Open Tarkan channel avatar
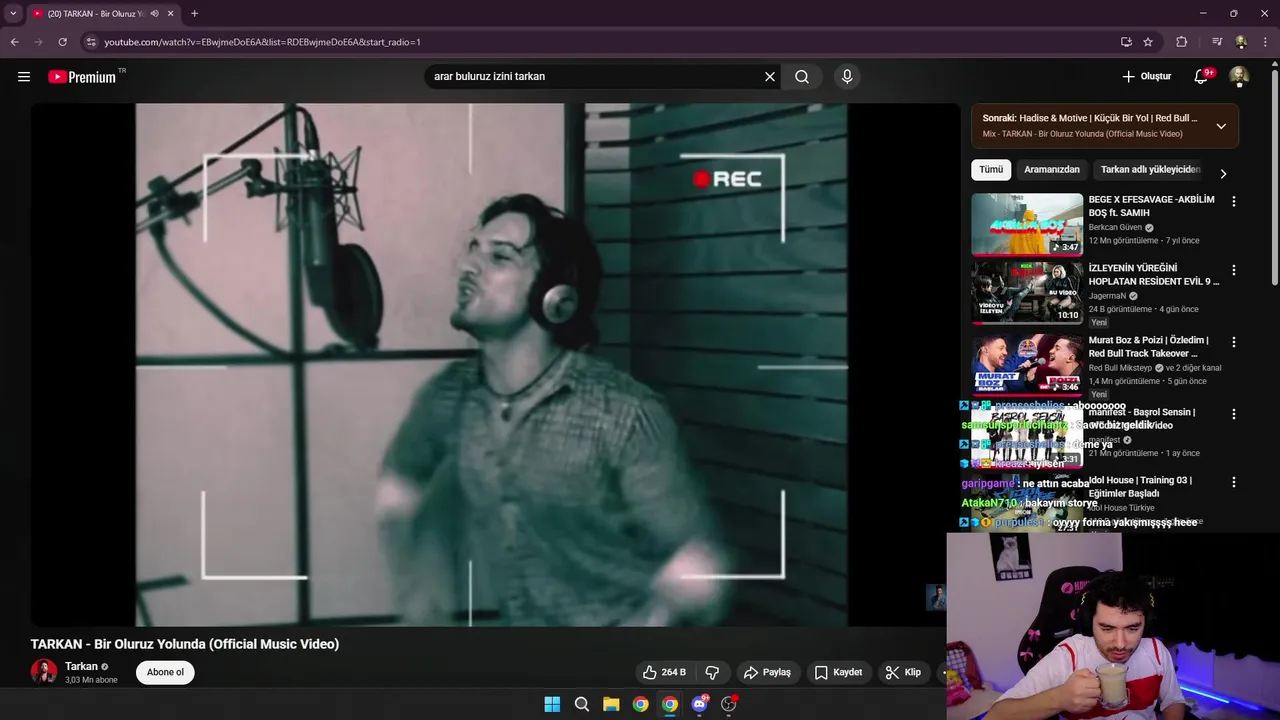Screen dimensions: 1280x720 click(x=44, y=672)
